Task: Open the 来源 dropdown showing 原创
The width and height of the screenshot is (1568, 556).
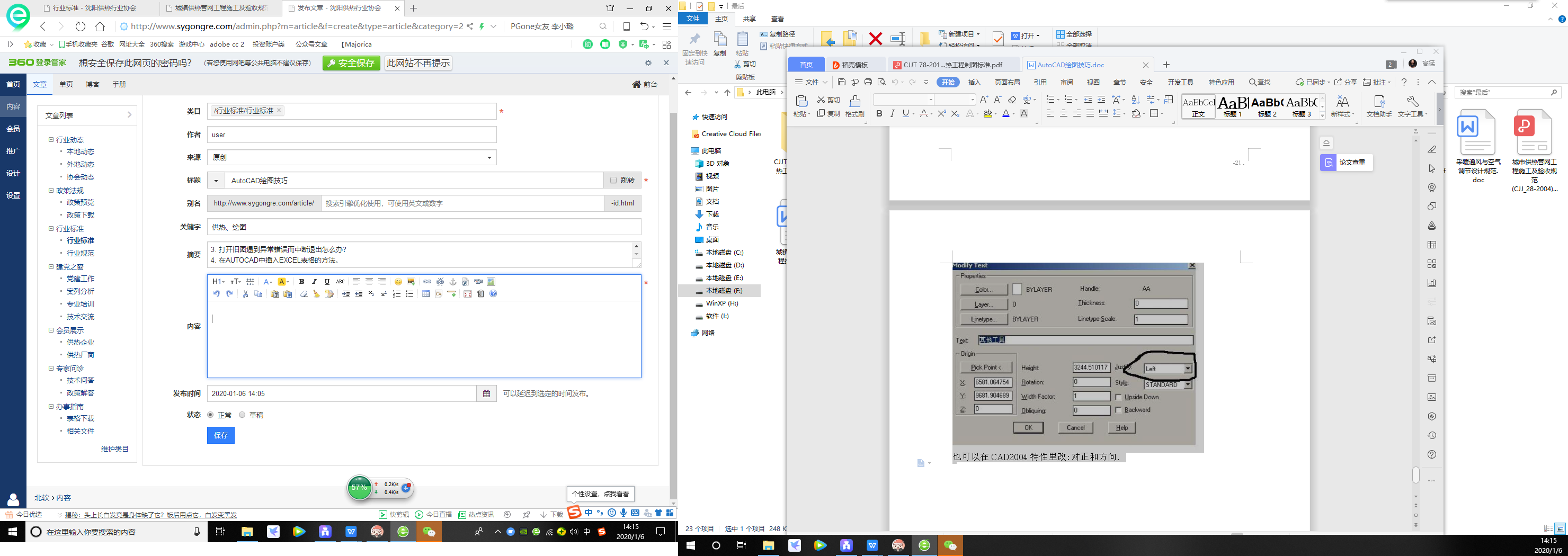Action: coord(351,158)
